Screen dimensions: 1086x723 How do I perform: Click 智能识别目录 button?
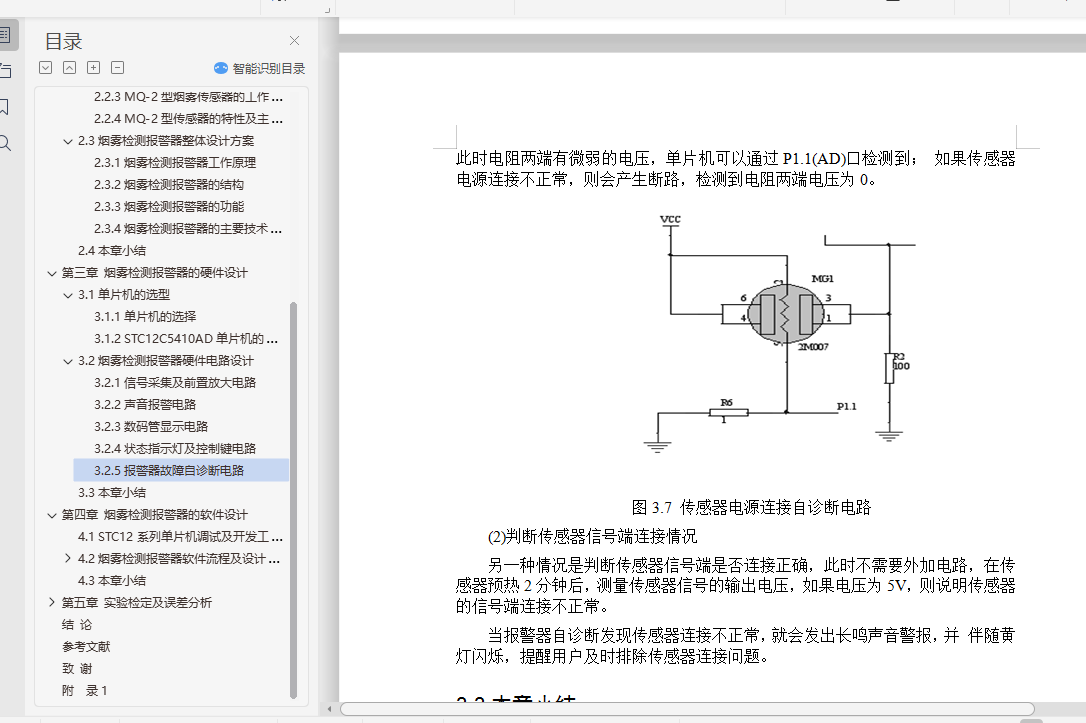click(x=260, y=68)
